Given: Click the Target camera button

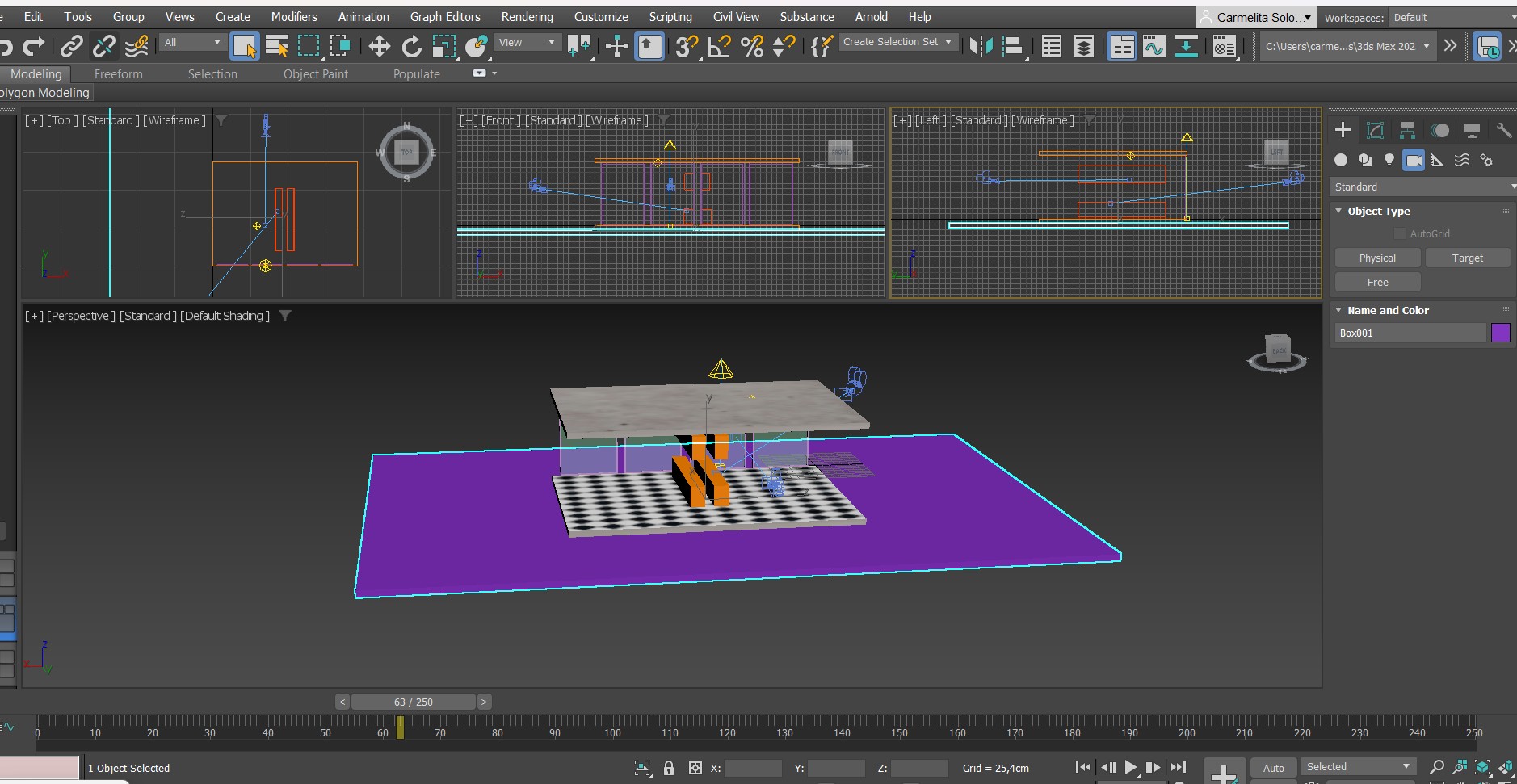Looking at the screenshot, I should [1467, 258].
